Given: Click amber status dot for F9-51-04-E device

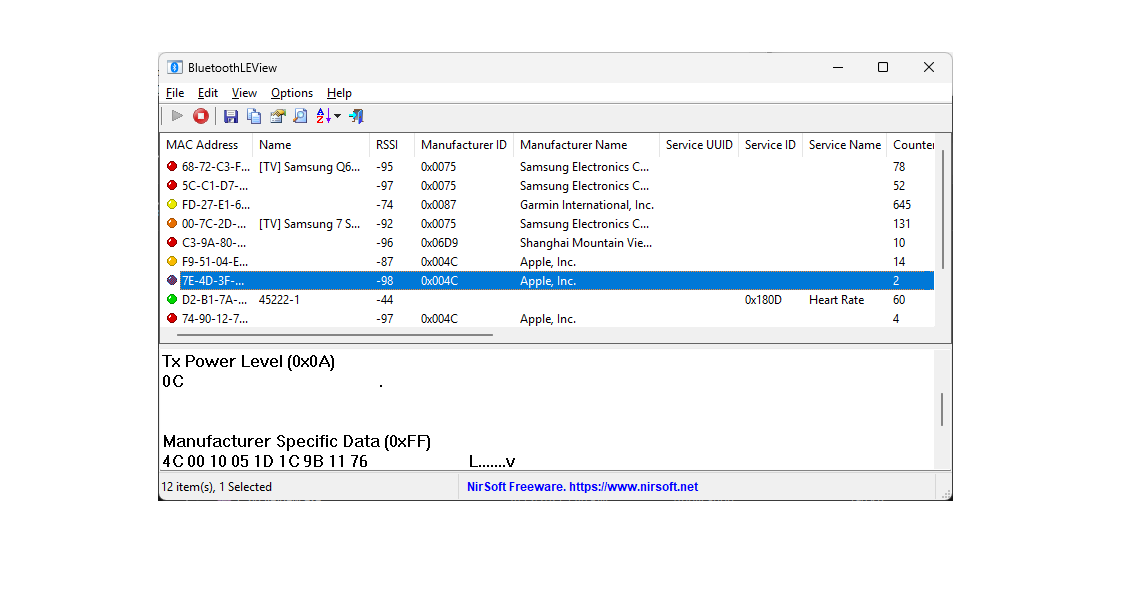Looking at the screenshot, I should pyautogui.click(x=172, y=261).
